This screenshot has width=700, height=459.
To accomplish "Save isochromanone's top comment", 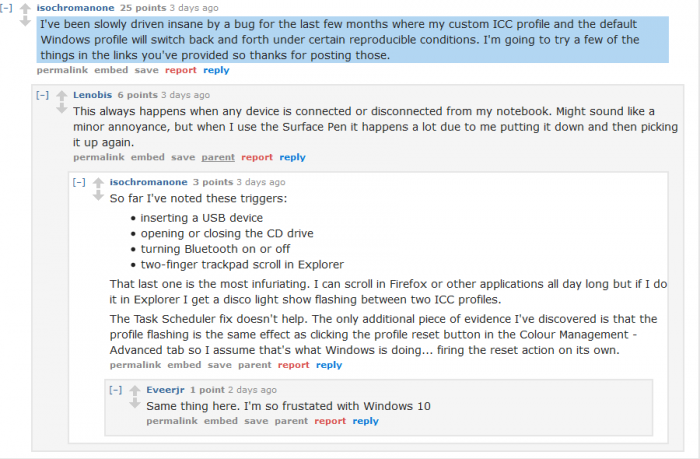I will tap(146, 71).
